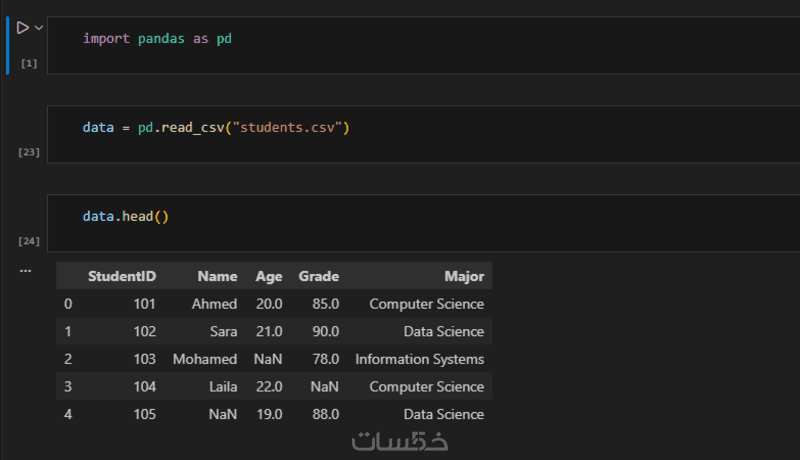Focus the pd.read_csv code cell

point(400,129)
